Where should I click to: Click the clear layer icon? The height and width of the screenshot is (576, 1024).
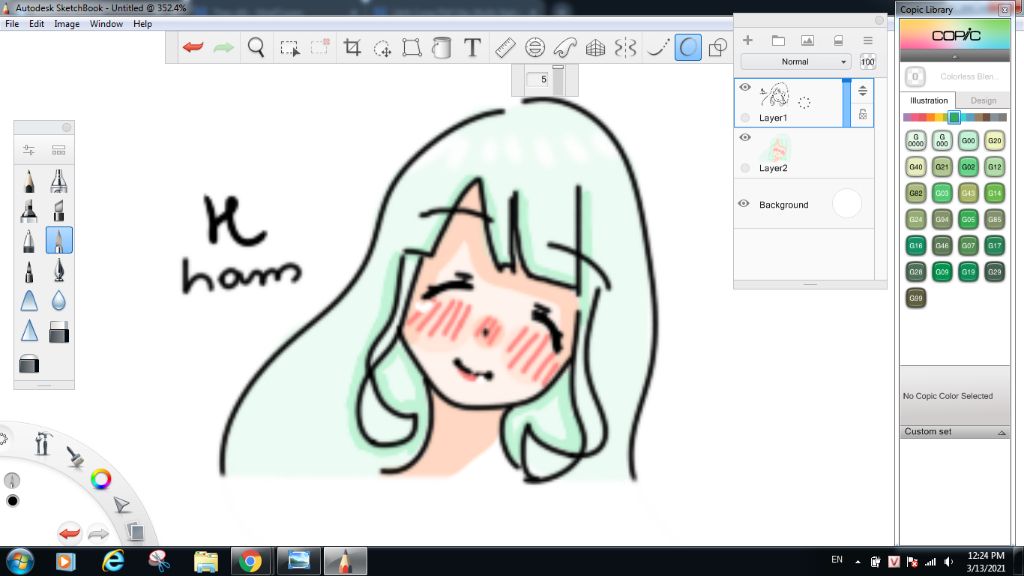pos(839,40)
